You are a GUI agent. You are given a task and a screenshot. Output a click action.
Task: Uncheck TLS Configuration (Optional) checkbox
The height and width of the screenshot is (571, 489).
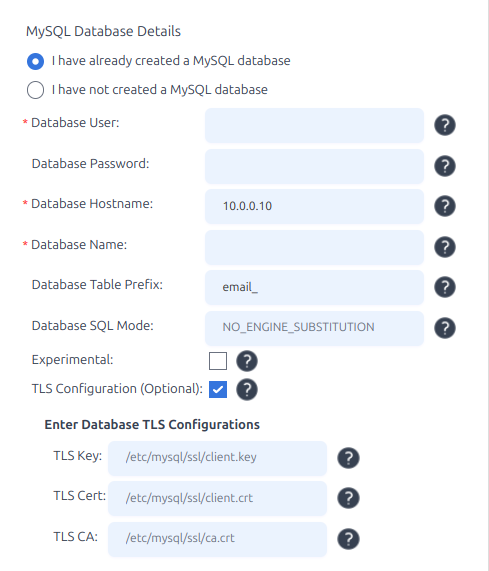[x=218, y=389]
